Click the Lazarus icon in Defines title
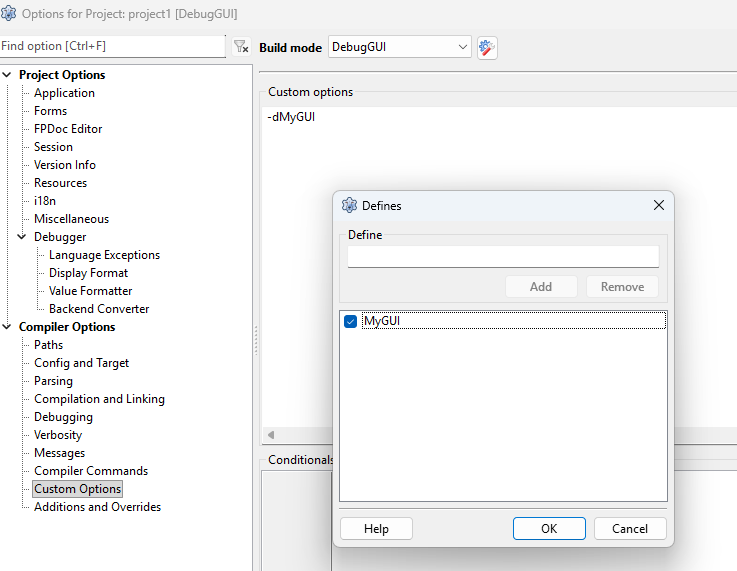Viewport: 737px width, 571px height. tap(349, 205)
